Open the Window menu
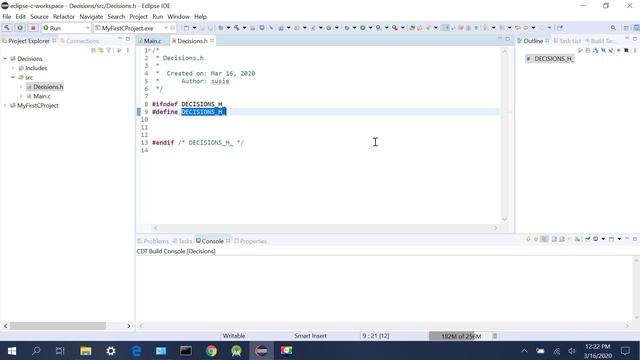The image size is (640, 360). (178, 17)
